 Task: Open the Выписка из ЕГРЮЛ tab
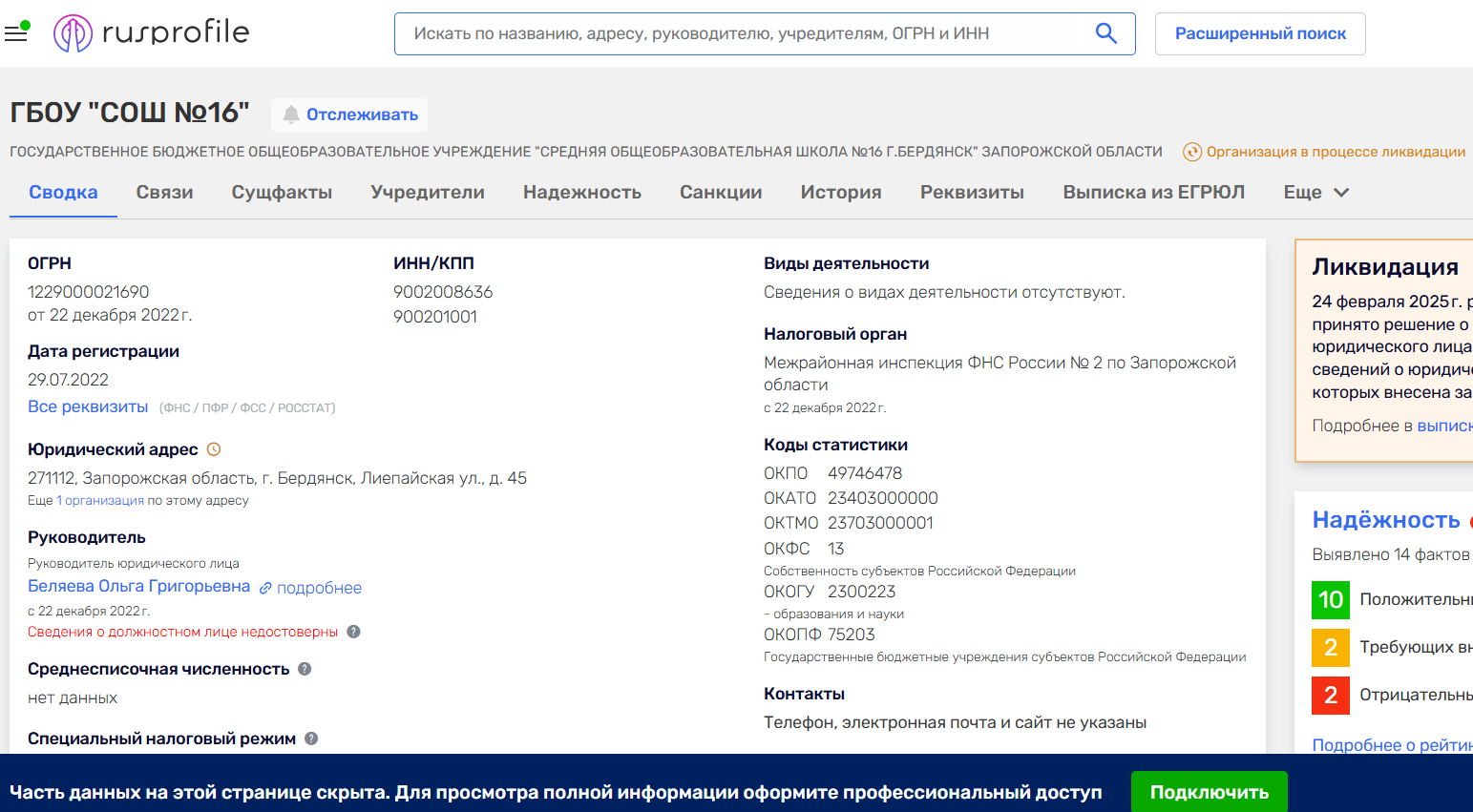pyautogui.click(x=1153, y=193)
